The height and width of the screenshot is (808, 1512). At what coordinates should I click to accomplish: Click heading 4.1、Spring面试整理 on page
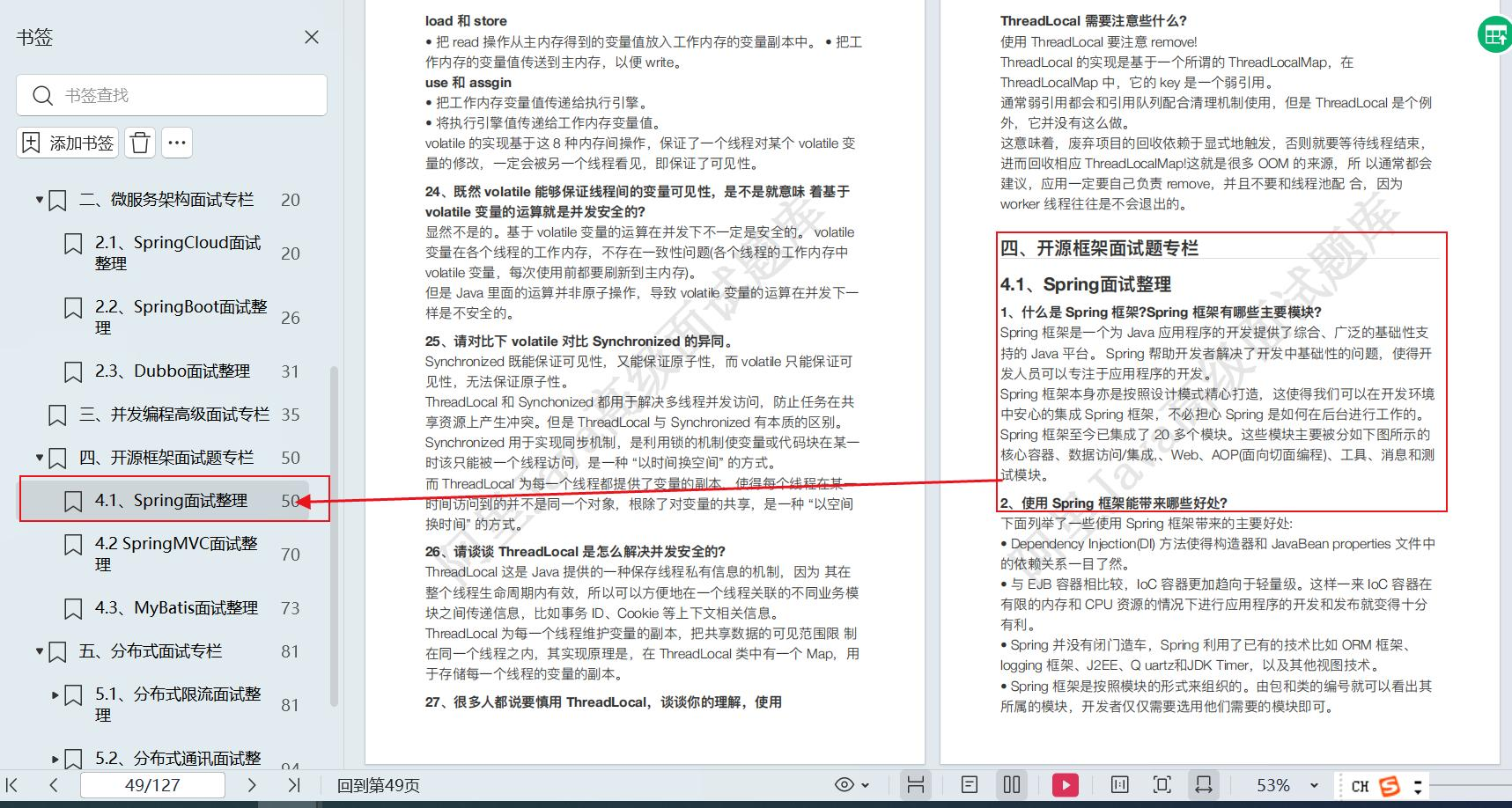pos(1086,284)
